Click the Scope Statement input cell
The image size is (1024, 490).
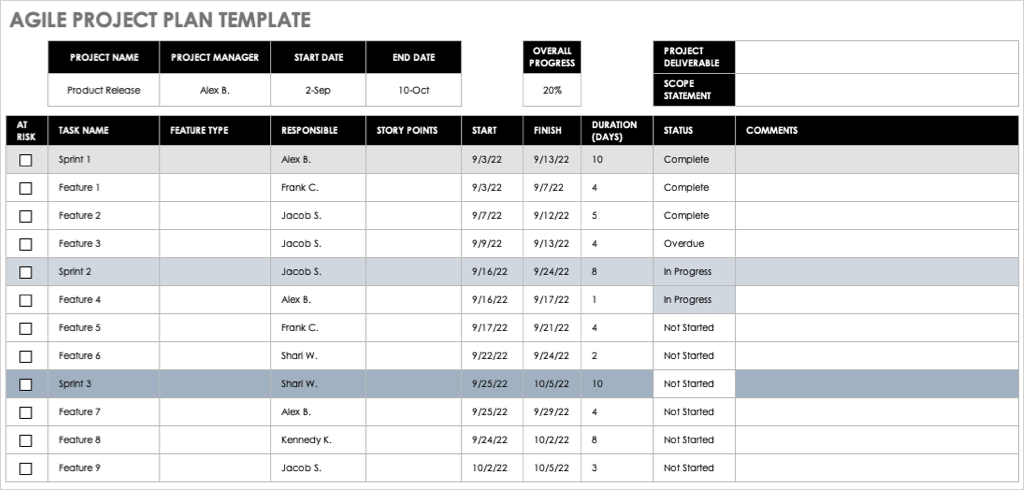(877, 90)
